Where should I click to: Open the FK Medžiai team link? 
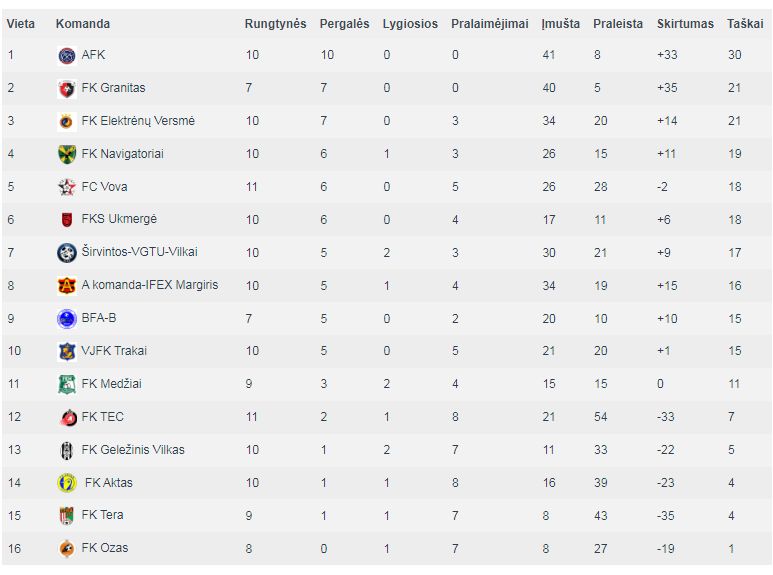[111, 384]
